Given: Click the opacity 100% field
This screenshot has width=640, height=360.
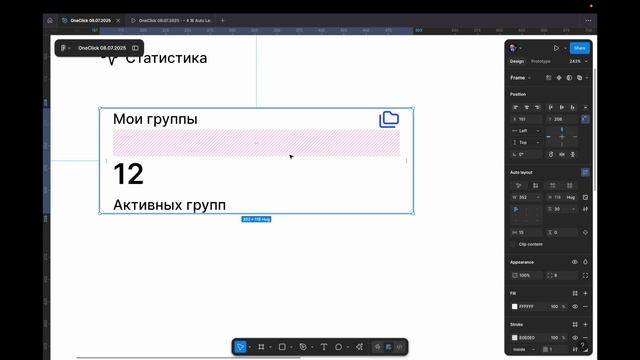Looking at the screenshot, I should [x=527, y=276].
